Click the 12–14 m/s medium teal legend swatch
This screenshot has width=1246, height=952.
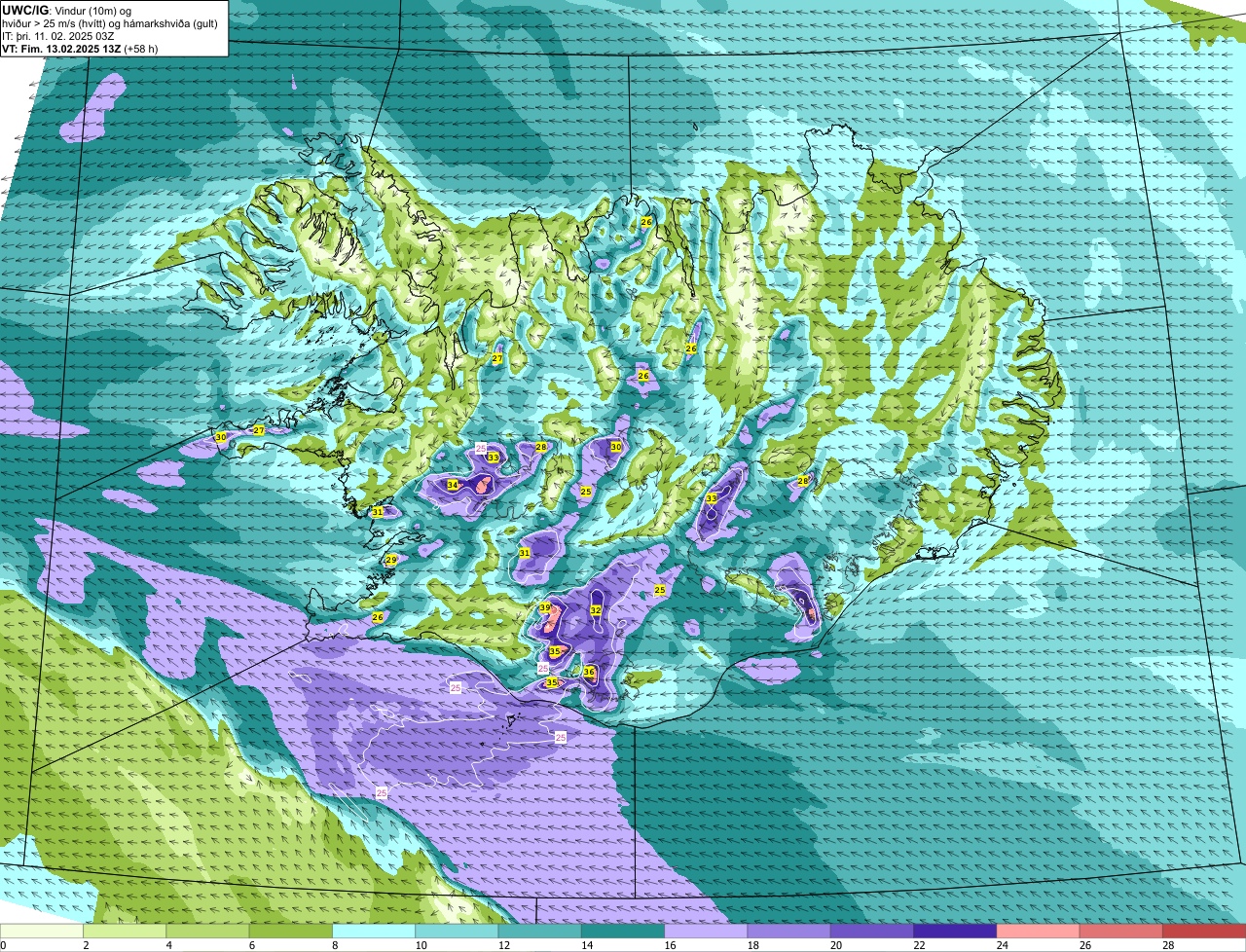(x=540, y=931)
